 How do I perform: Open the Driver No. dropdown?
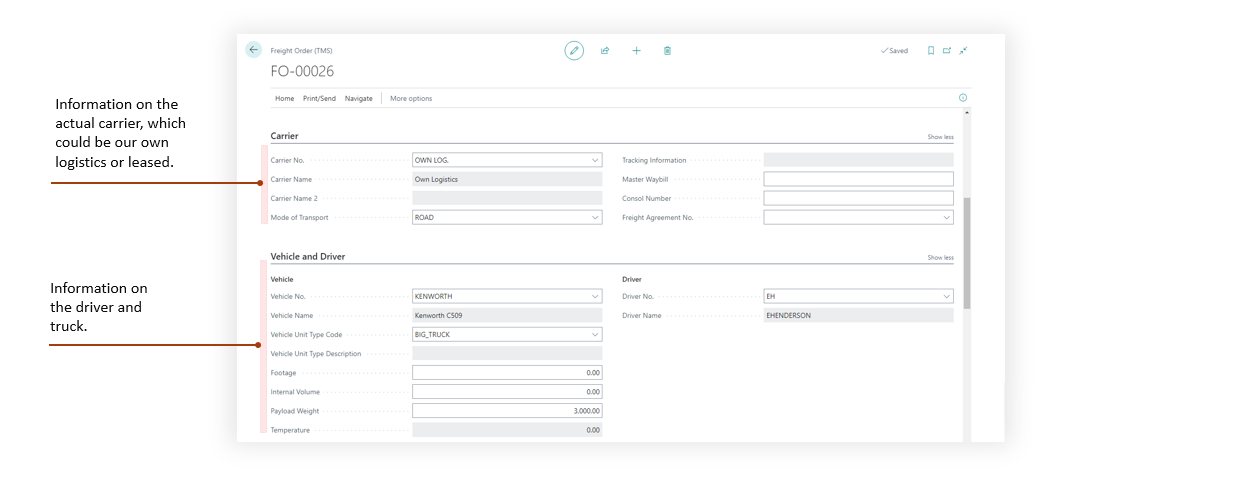click(x=946, y=296)
